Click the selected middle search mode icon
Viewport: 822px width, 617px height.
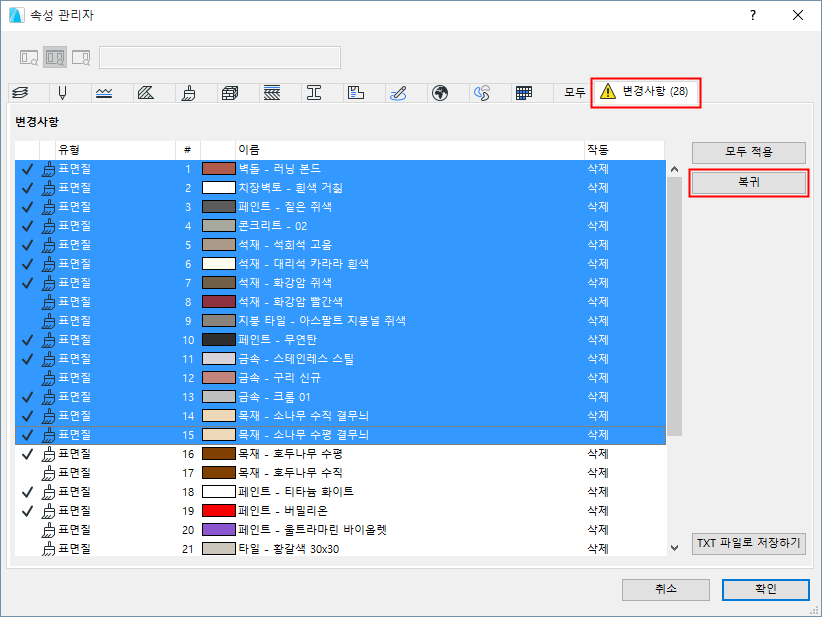click(55, 57)
